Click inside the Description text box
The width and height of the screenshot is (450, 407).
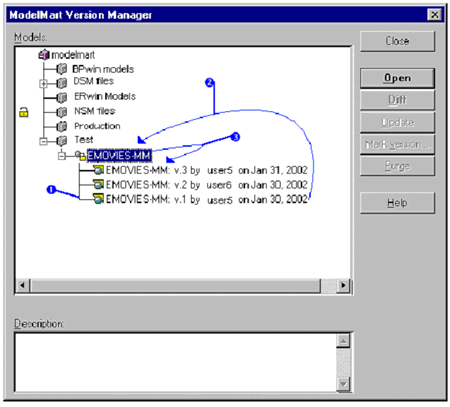coord(176,362)
